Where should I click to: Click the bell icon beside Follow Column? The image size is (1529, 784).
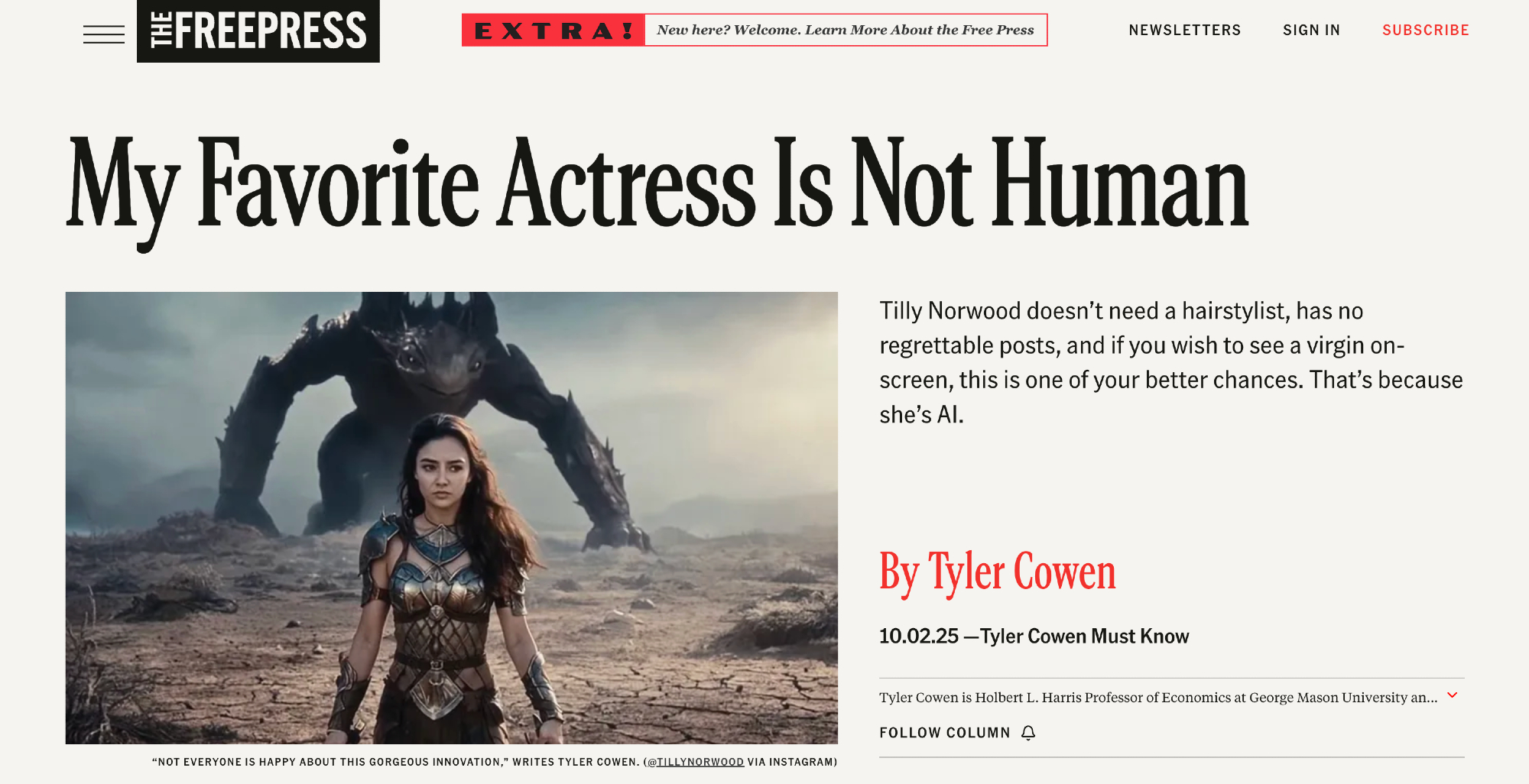tap(1028, 733)
